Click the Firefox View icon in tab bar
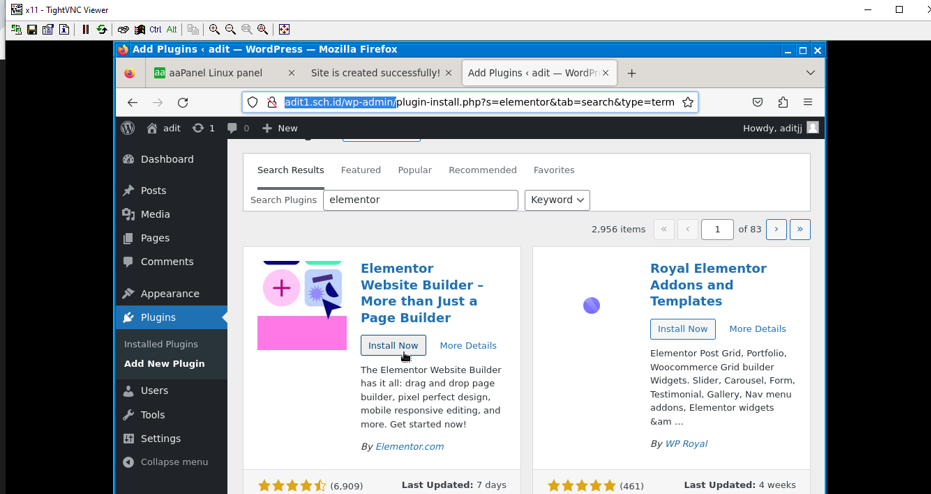This screenshot has height=494, width=931. [x=129, y=73]
